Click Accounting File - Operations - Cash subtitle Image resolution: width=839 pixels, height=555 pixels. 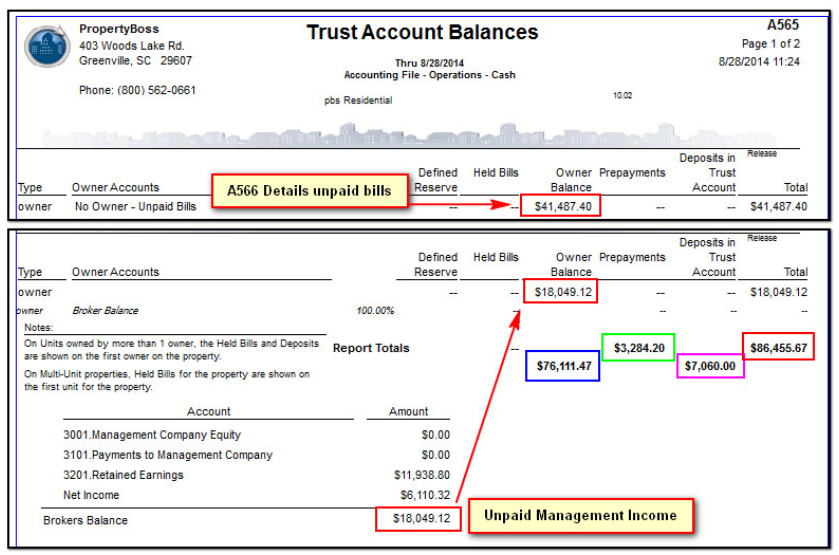point(430,75)
